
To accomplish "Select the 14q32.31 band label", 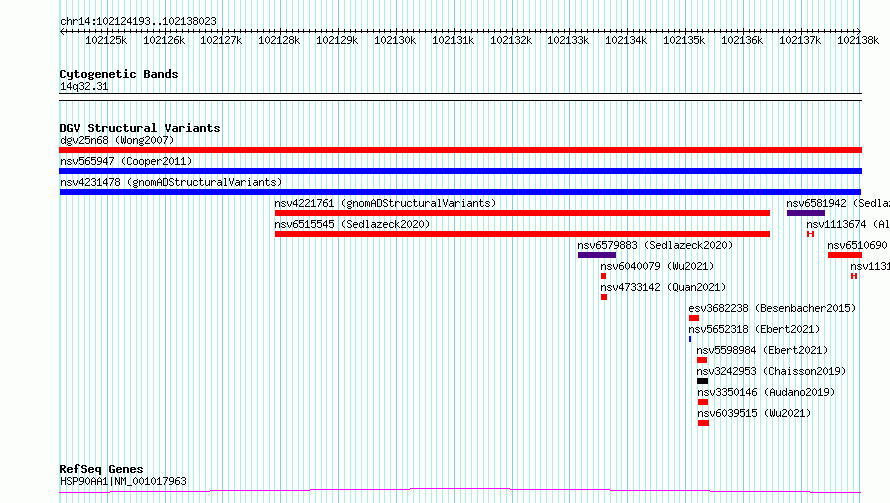I will pyautogui.click(x=84, y=86).
